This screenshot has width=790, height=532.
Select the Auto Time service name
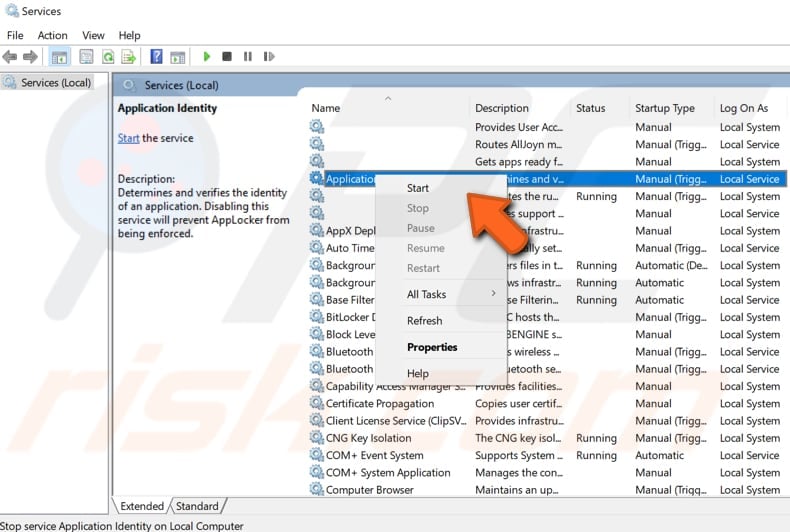pyautogui.click(x=350, y=248)
